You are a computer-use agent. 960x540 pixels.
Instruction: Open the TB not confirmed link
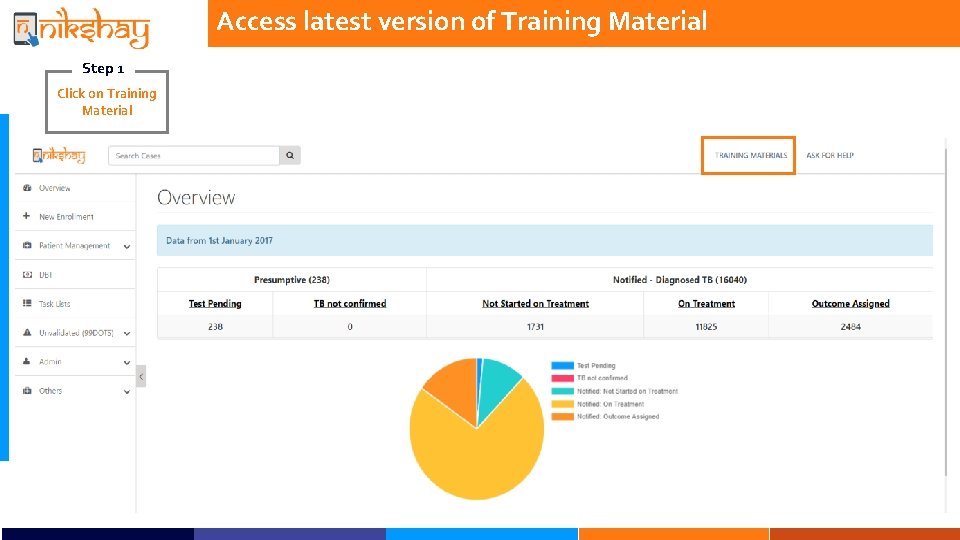point(350,304)
